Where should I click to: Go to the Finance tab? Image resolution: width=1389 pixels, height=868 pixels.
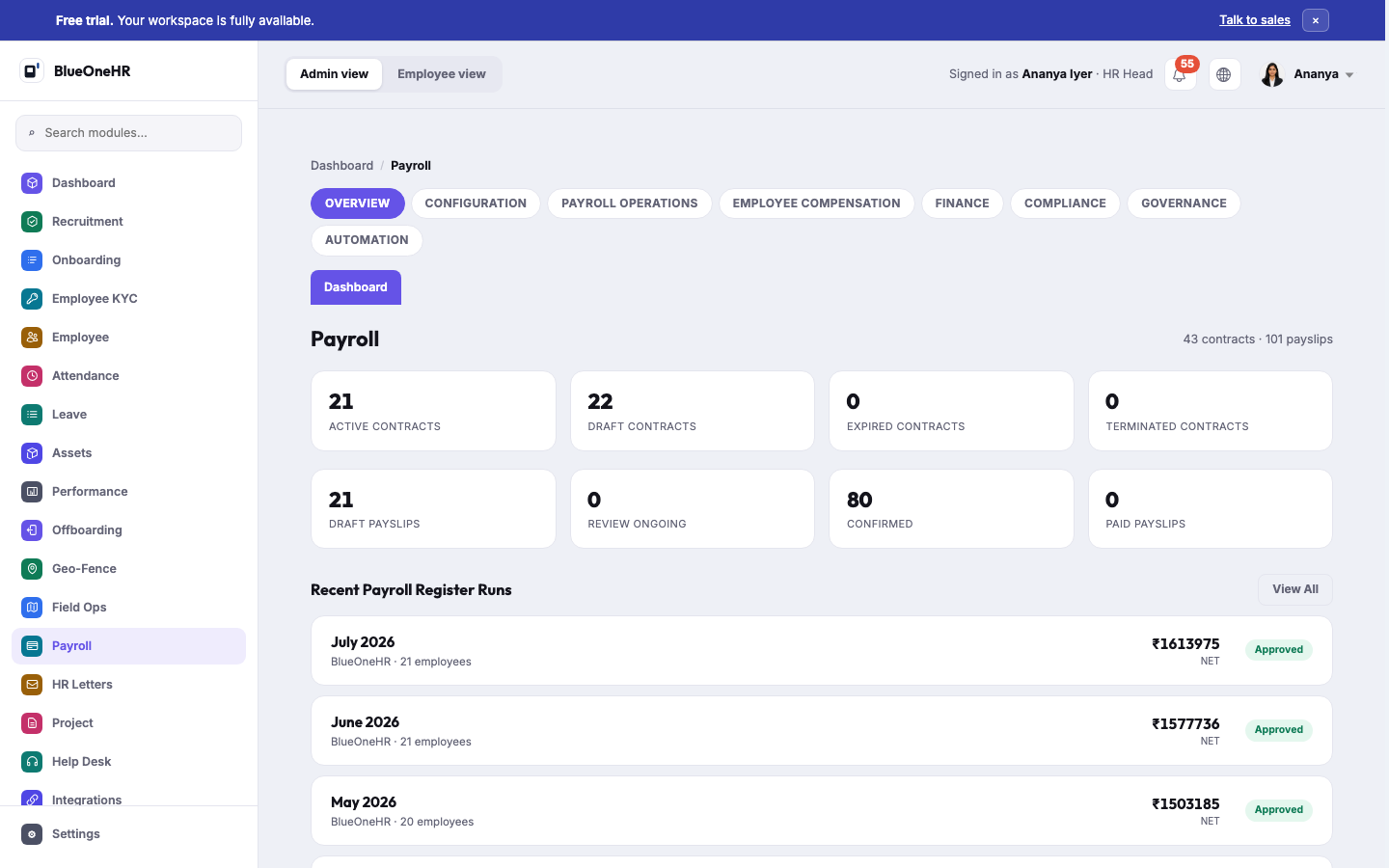(x=962, y=203)
